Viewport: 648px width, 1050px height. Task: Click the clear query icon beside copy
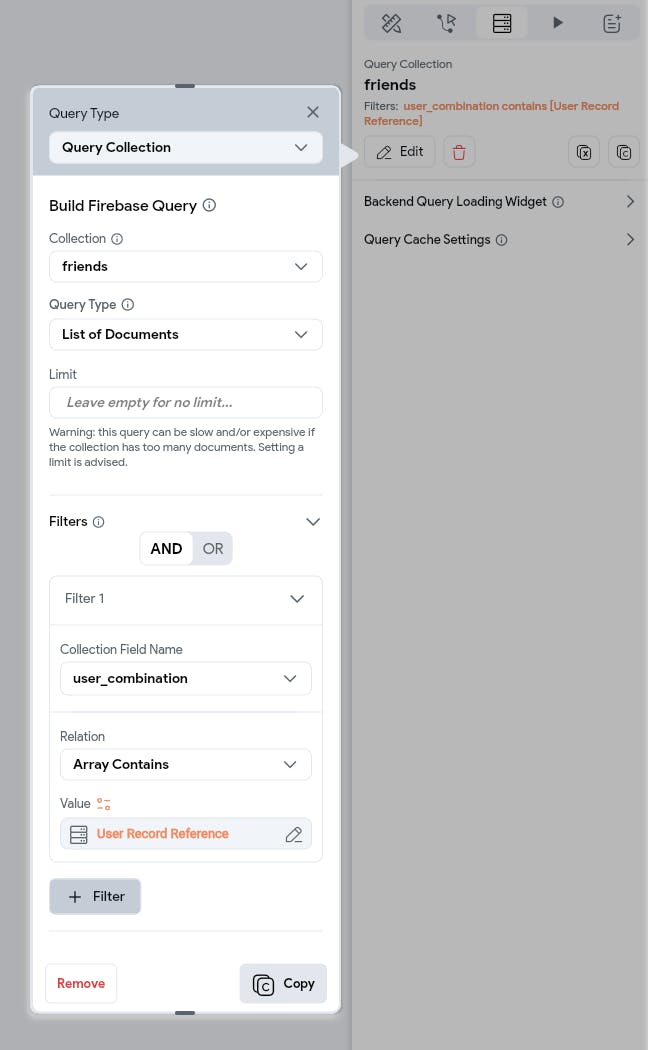point(584,152)
